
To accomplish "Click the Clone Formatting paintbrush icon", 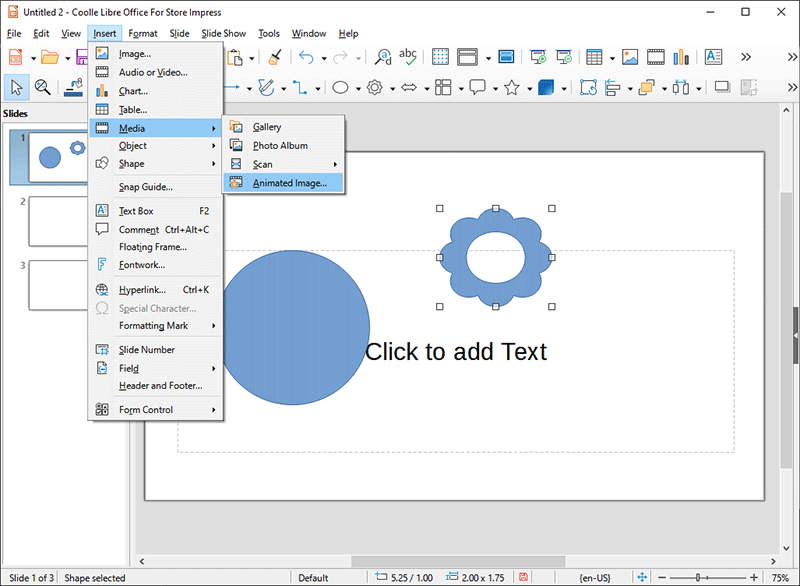I will (x=276, y=57).
